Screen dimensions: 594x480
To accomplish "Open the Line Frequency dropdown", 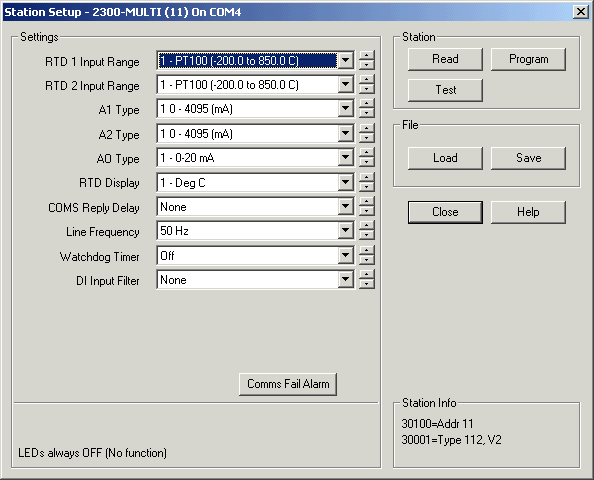I will coord(345,231).
